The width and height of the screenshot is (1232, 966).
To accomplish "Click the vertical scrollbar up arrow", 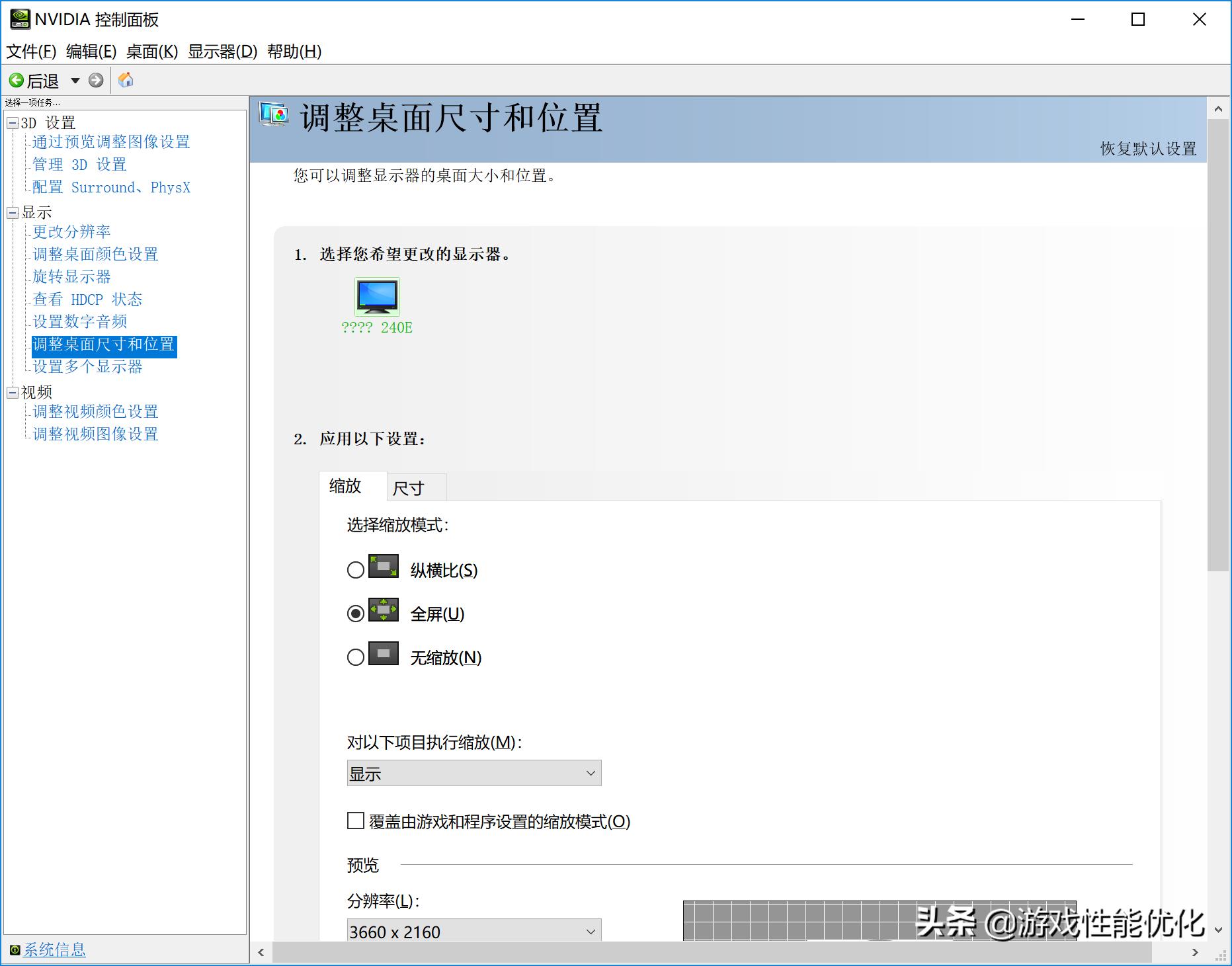I will [x=1219, y=108].
